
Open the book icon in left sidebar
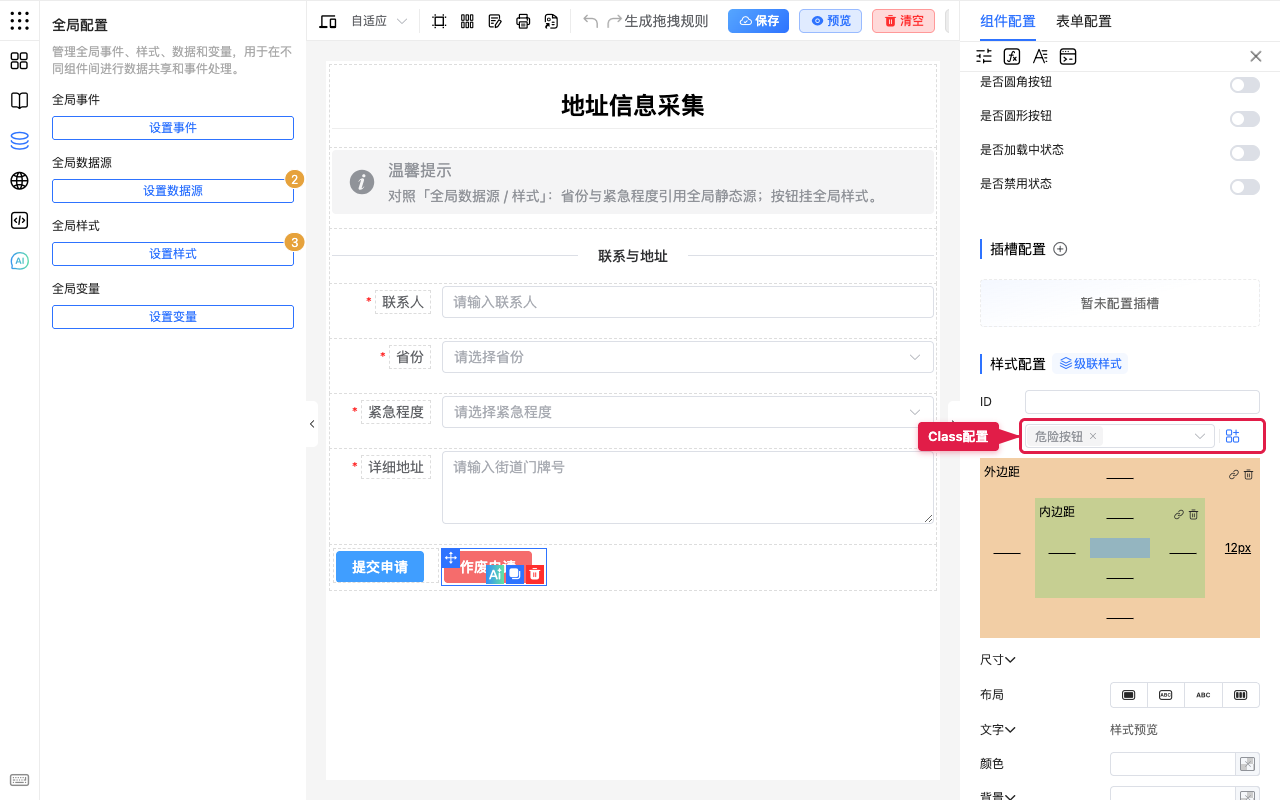[x=19, y=101]
